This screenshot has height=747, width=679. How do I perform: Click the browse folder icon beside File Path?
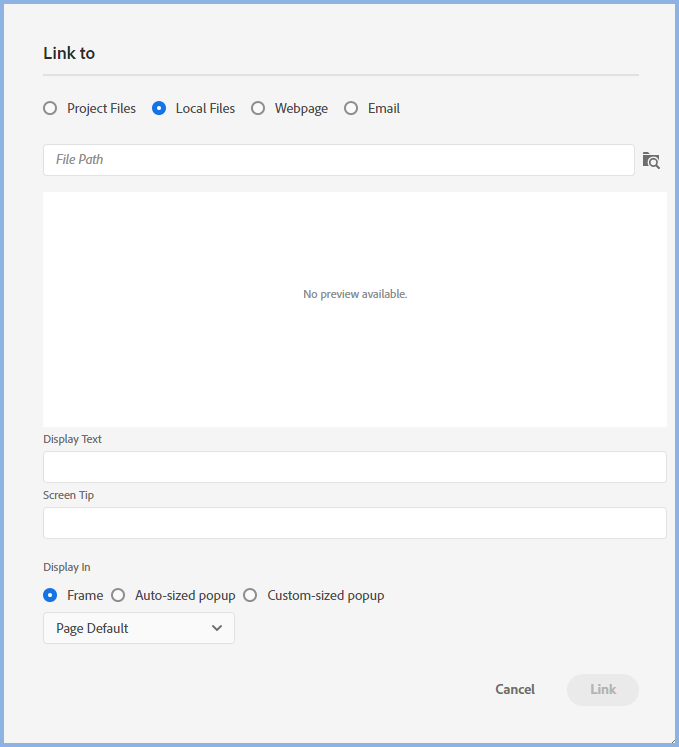pyautogui.click(x=651, y=160)
